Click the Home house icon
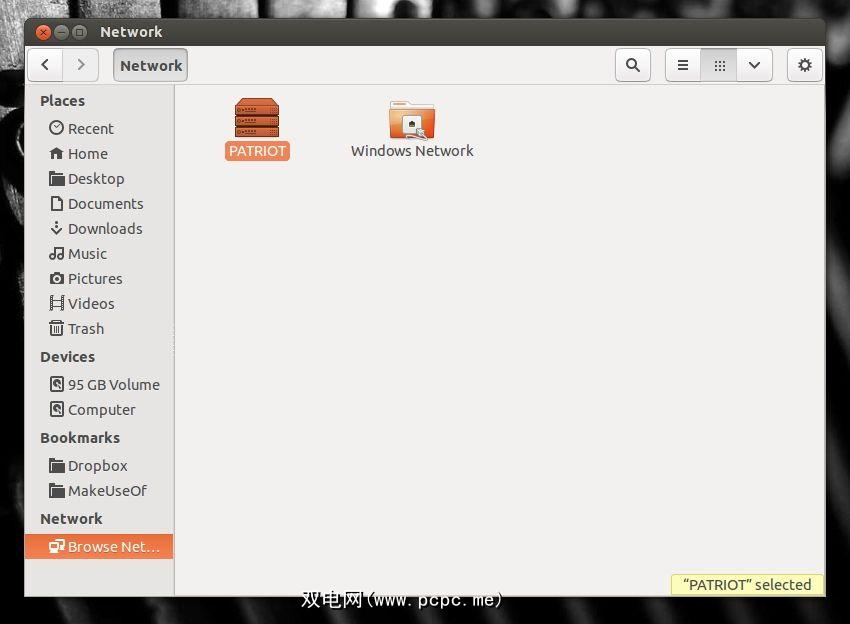850x624 pixels. pyautogui.click(x=56, y=153)
